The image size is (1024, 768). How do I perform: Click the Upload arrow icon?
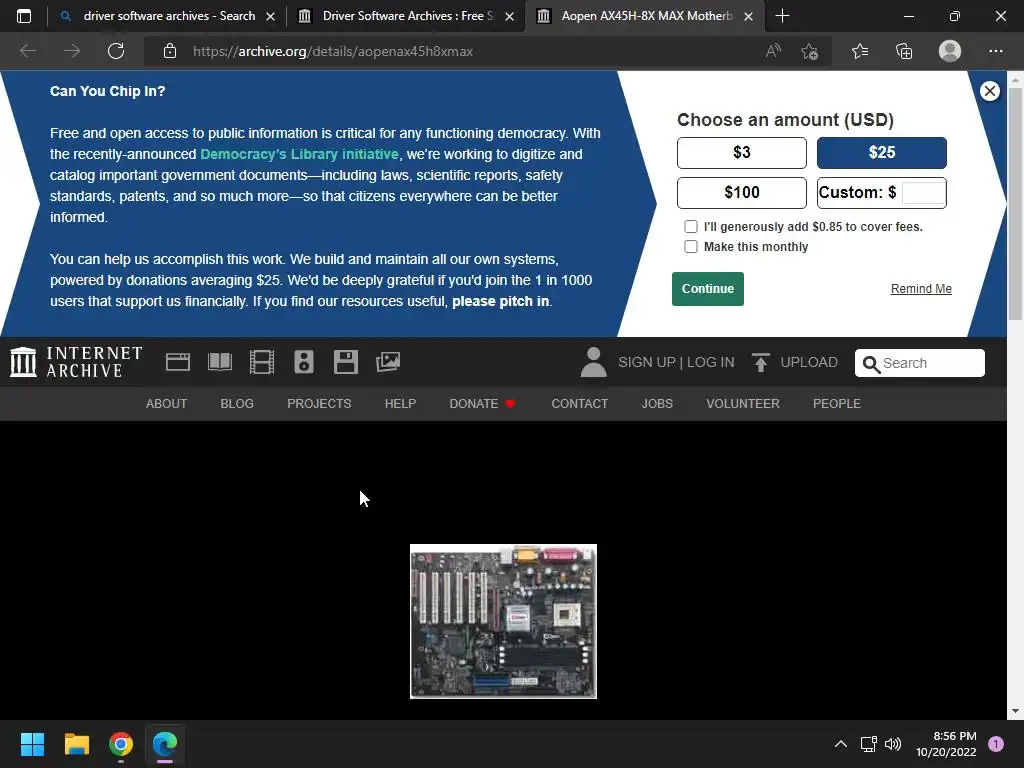pyautogui.click(x=760, y=362)
